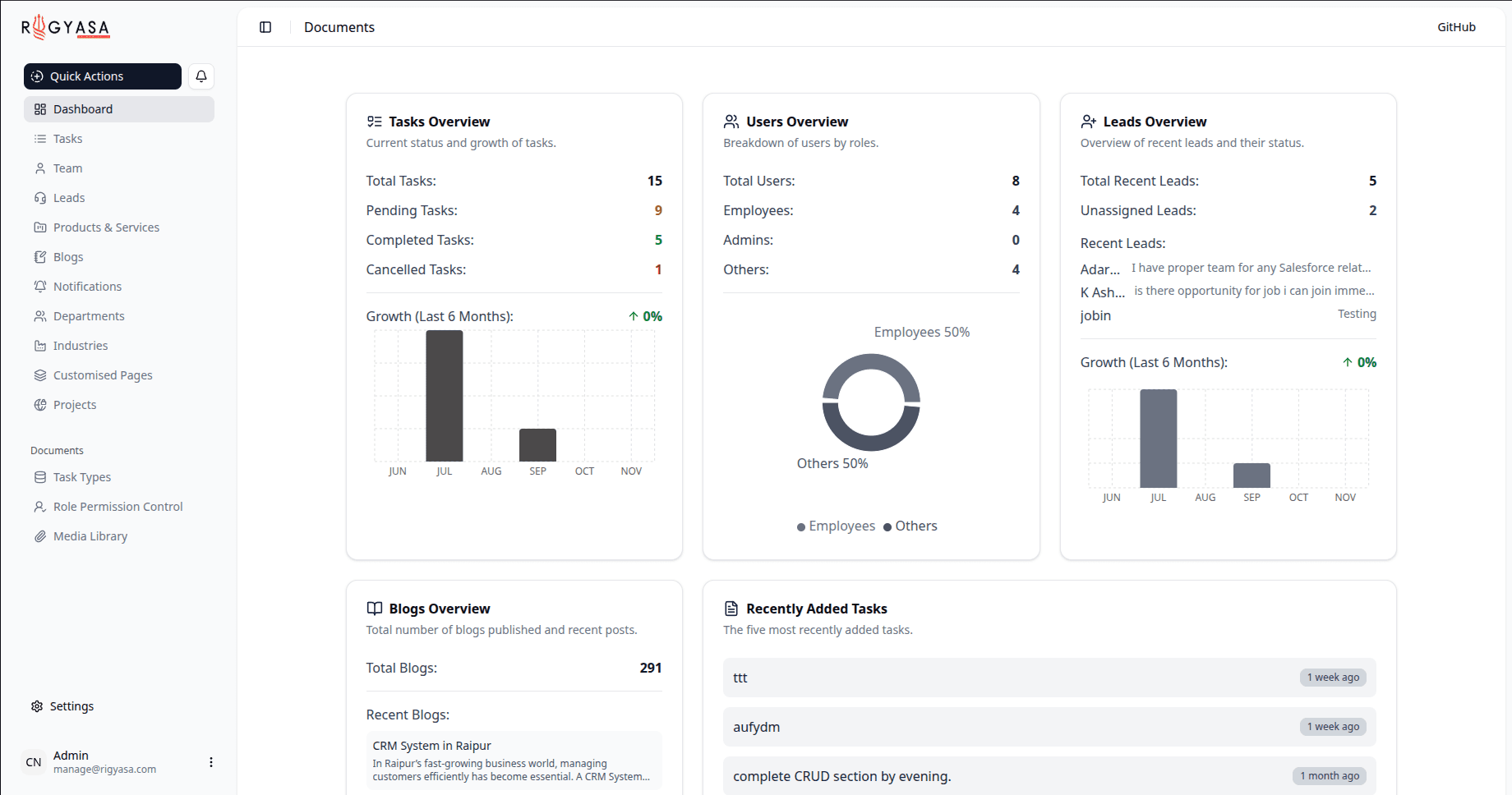The image size is (1512, 795).
Task: Open the GitHub link
Action: (x=1456, y=27)
